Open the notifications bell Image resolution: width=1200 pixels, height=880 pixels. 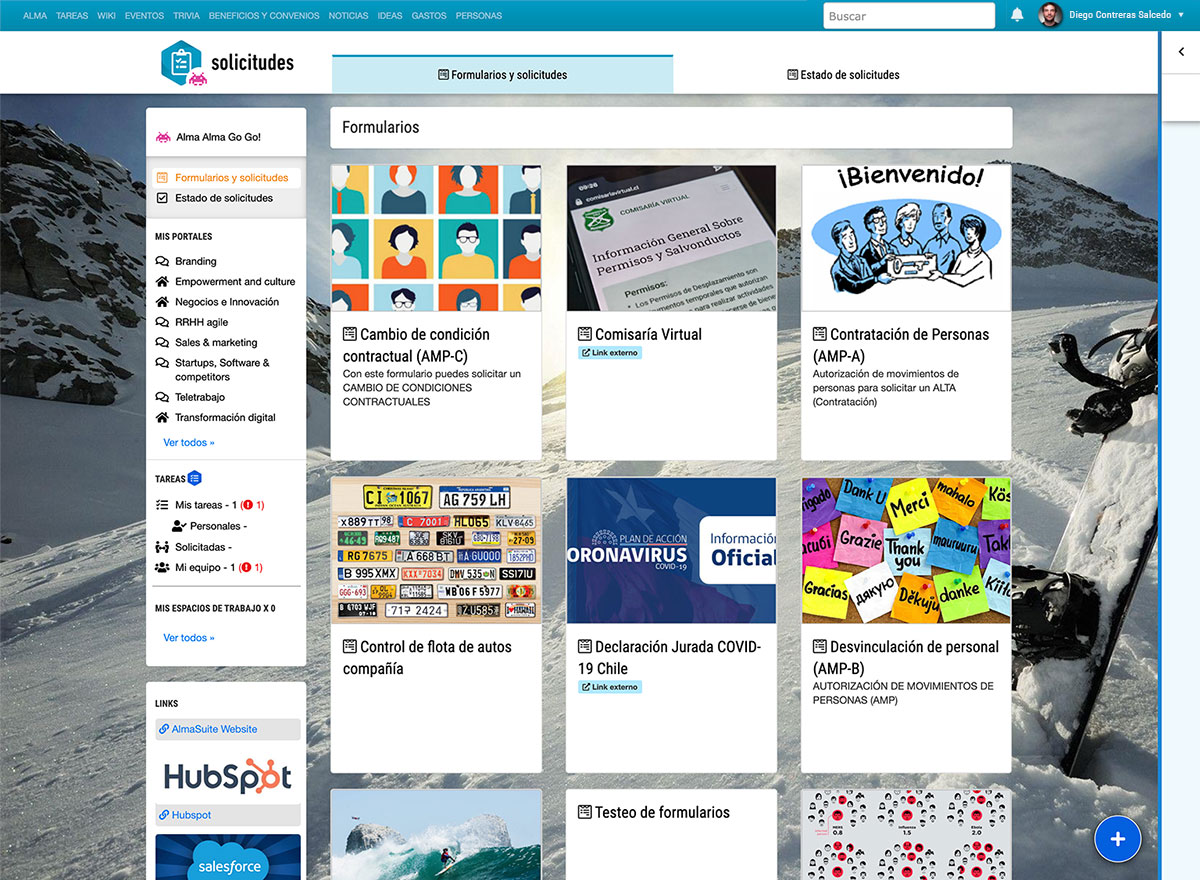(x=1017, y=15)
